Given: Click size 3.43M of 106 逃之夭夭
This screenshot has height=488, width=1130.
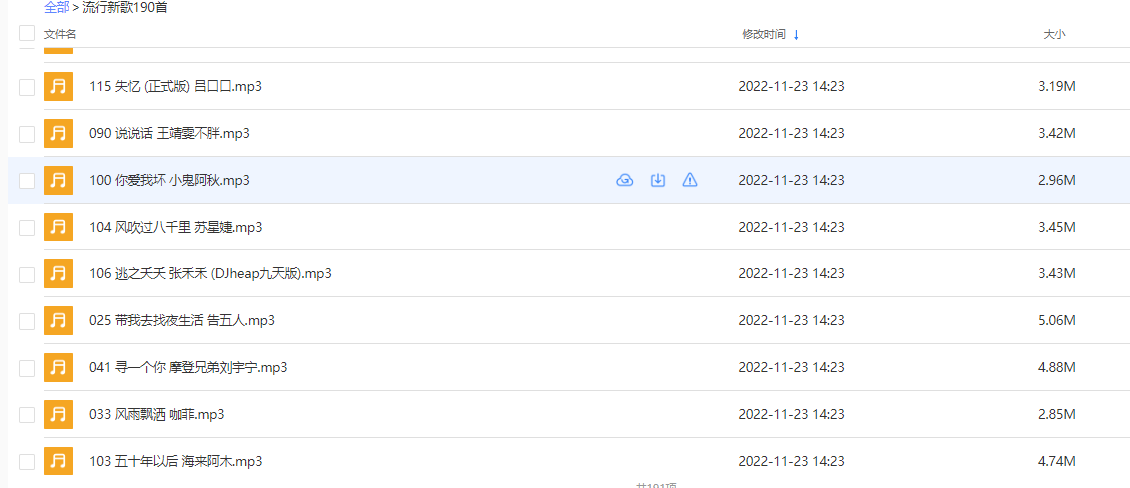Looking at the screenshot, I should 1056,274.
